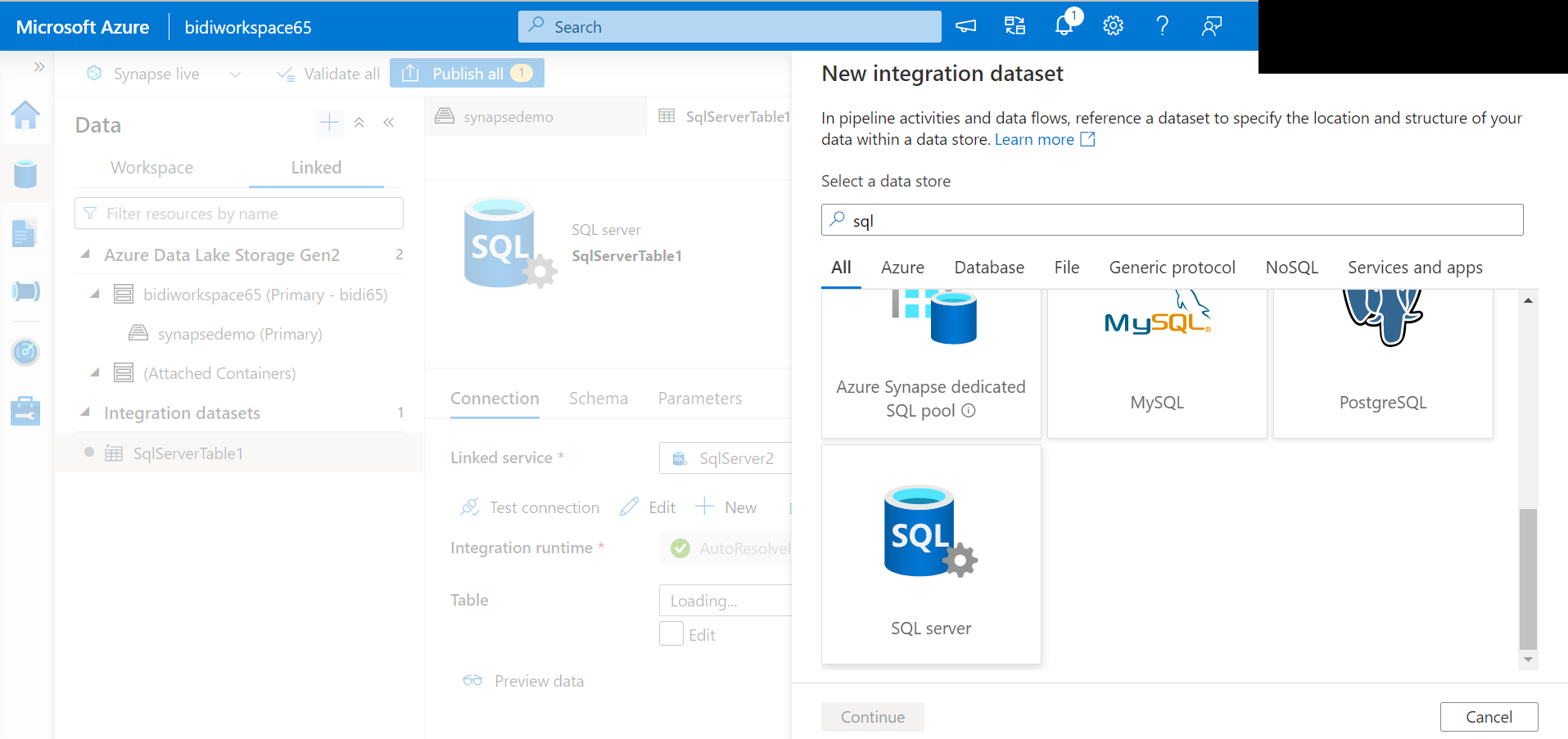The width and height of the screenshot is (1568, 739).
Task: Click scroll down arrow in data store list
Action: point(1528,659)
